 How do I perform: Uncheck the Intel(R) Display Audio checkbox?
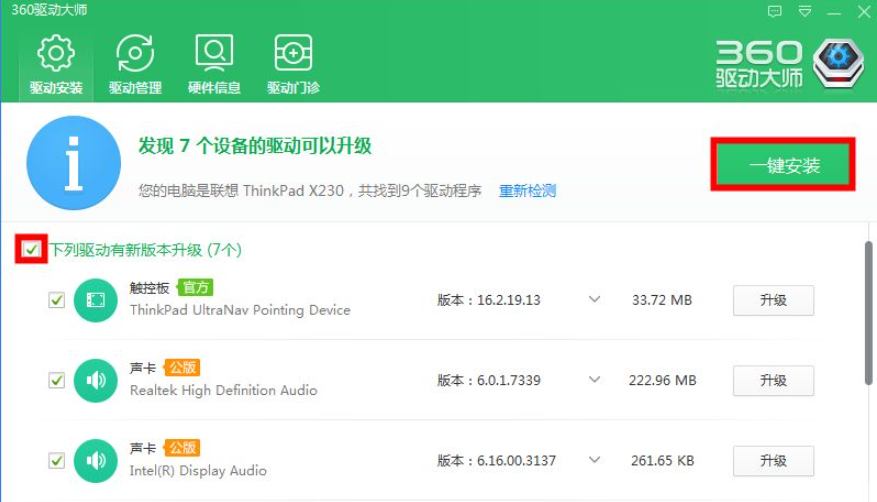coord(57,460)
